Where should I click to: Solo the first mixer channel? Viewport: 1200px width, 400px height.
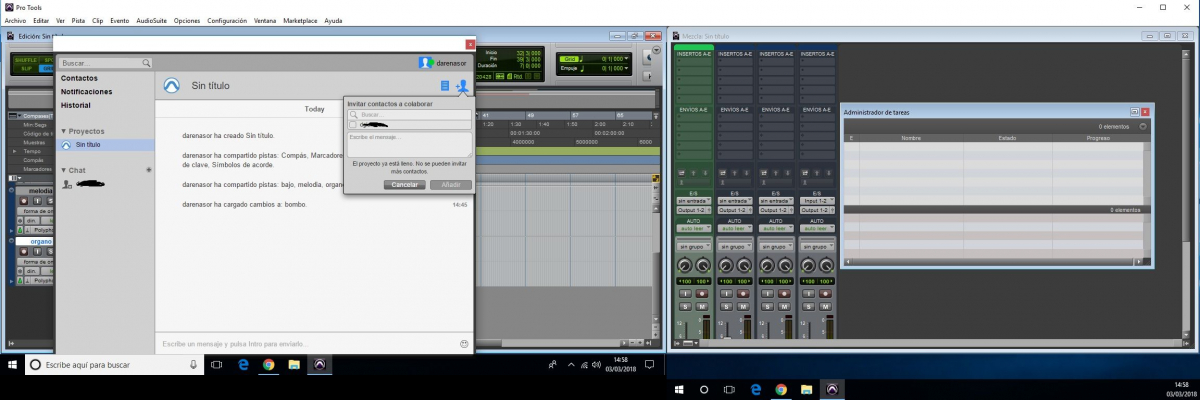coord(685,305)
